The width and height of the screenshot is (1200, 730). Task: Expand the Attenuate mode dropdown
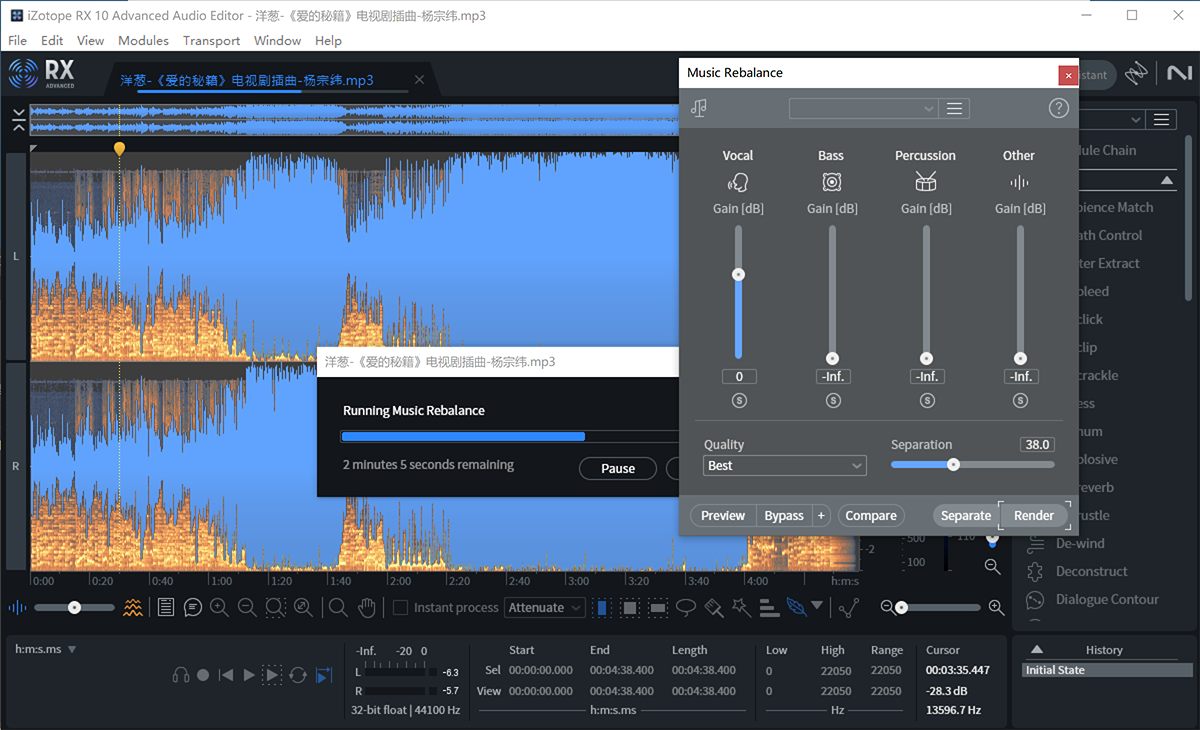[544, 607]
